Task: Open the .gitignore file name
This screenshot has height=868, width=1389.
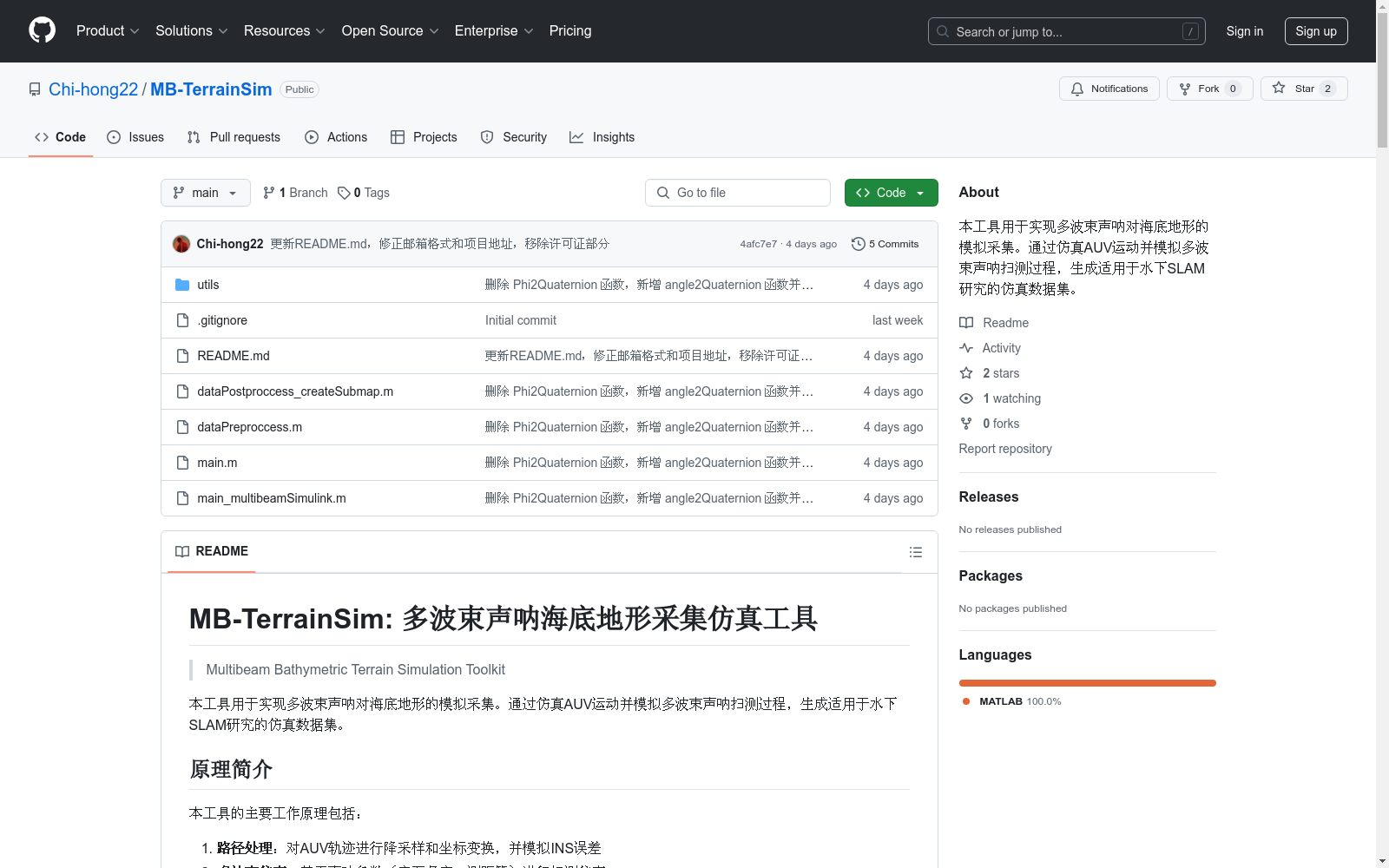Action: (x=222, y=320)
